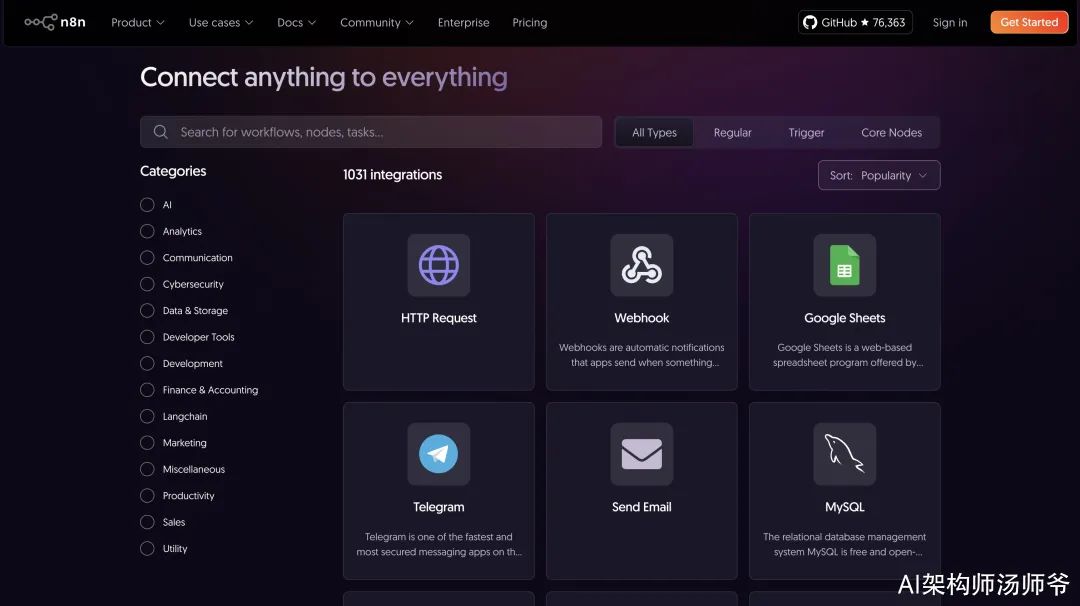Select the Communication category

186,258
